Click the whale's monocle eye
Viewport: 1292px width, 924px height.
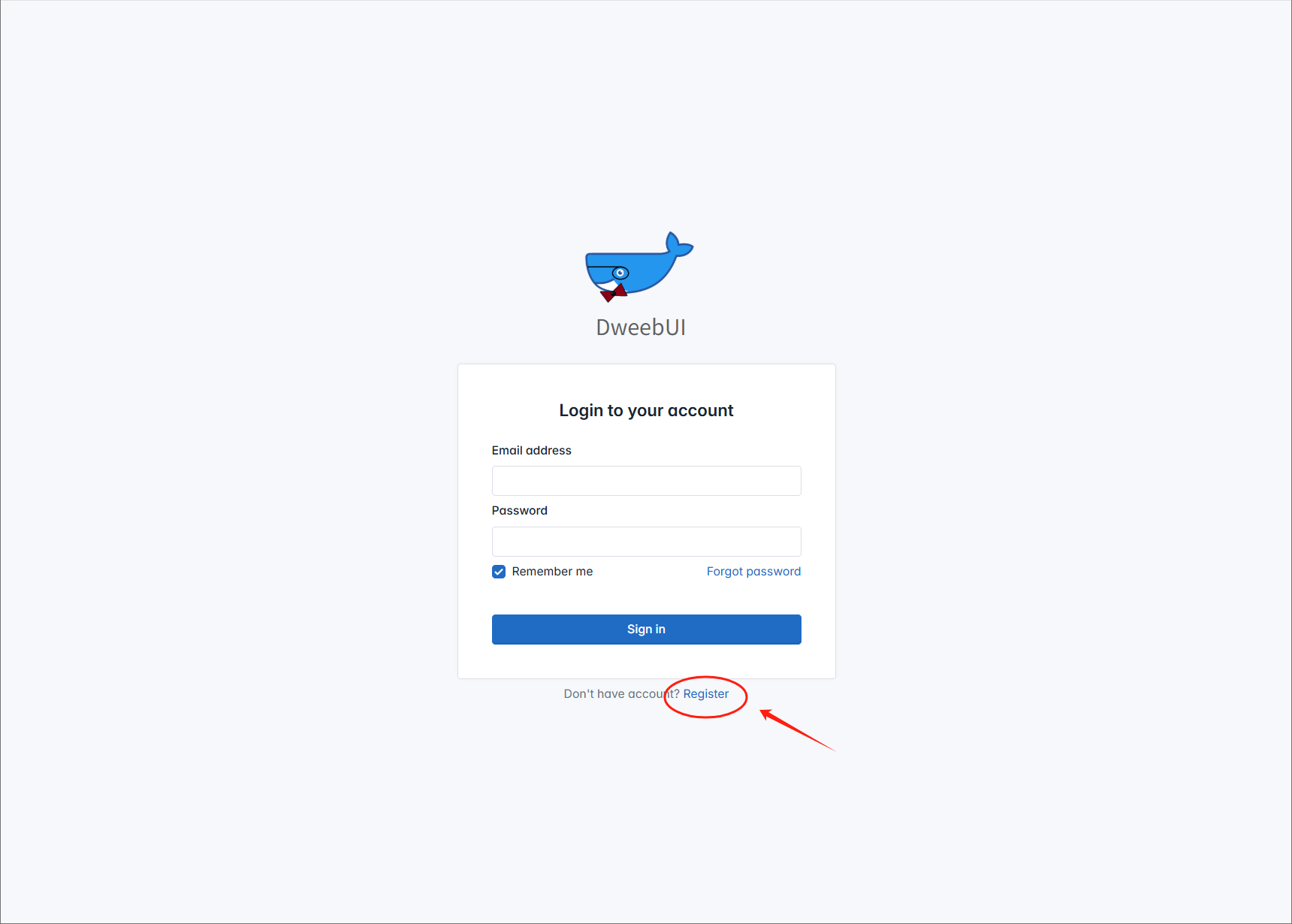tap(620, 273)
